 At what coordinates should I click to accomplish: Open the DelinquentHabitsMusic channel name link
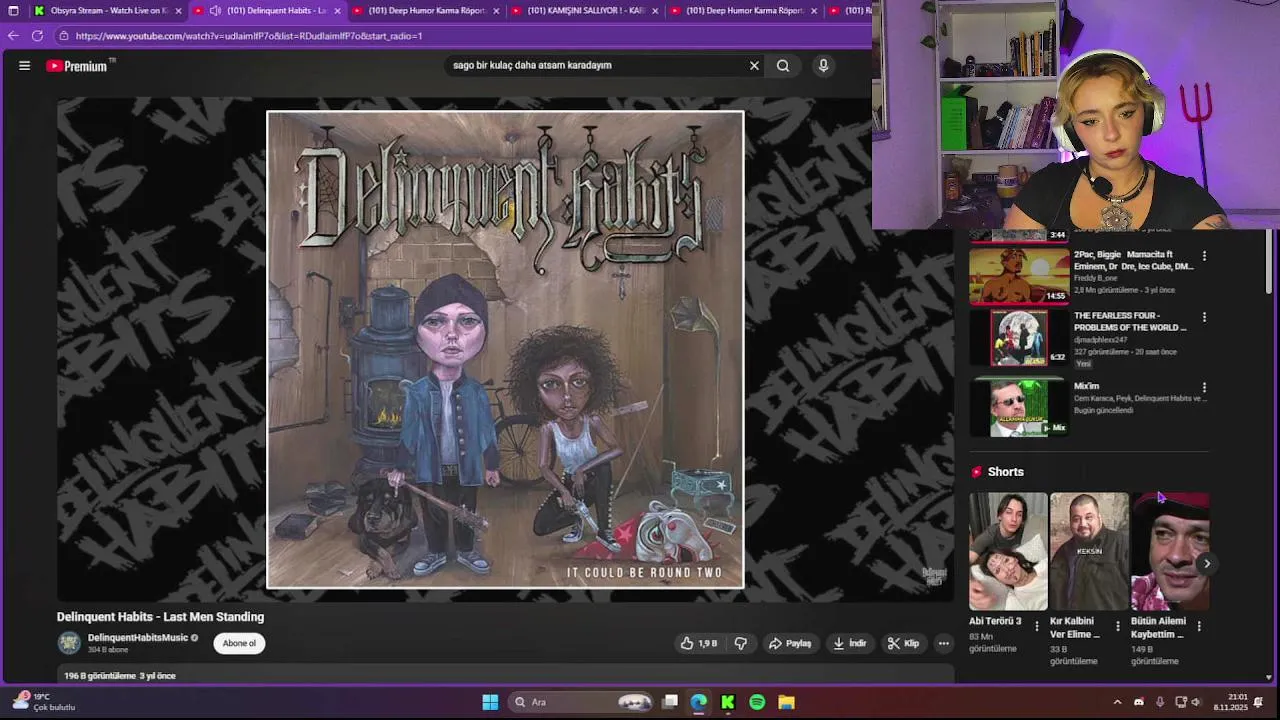point(138,638)
